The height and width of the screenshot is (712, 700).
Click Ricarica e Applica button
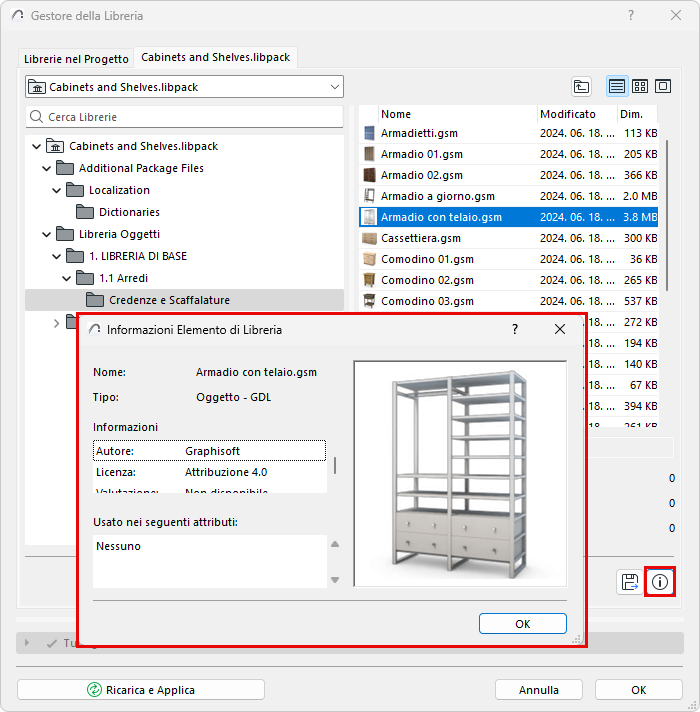141,690
